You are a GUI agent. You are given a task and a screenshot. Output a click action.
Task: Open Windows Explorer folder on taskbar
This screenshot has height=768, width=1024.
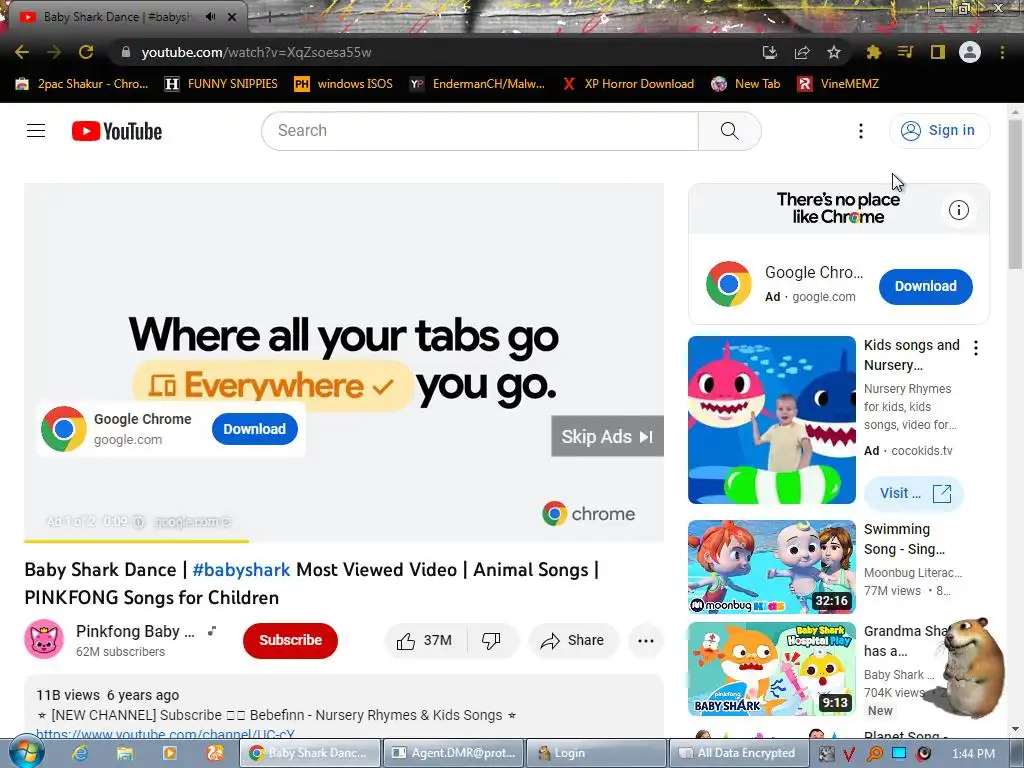tap(125, 753)
